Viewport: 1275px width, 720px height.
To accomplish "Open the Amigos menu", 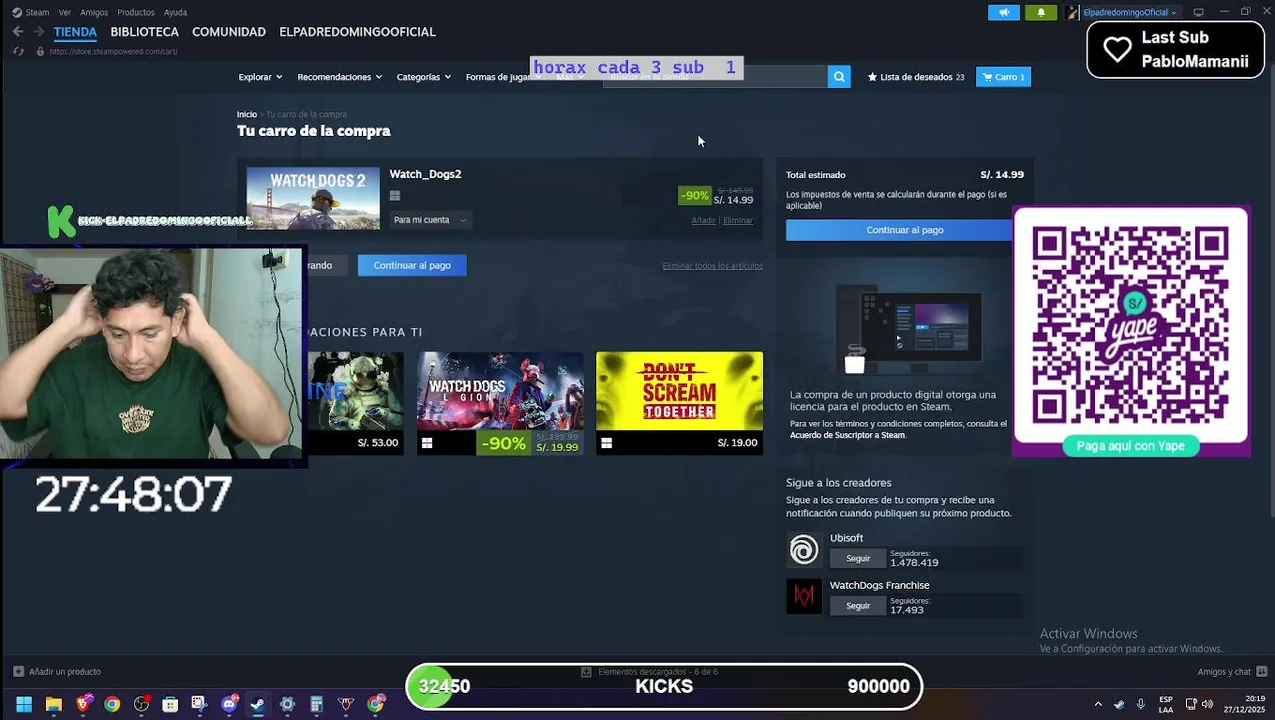I will click(x=94, y=12).
